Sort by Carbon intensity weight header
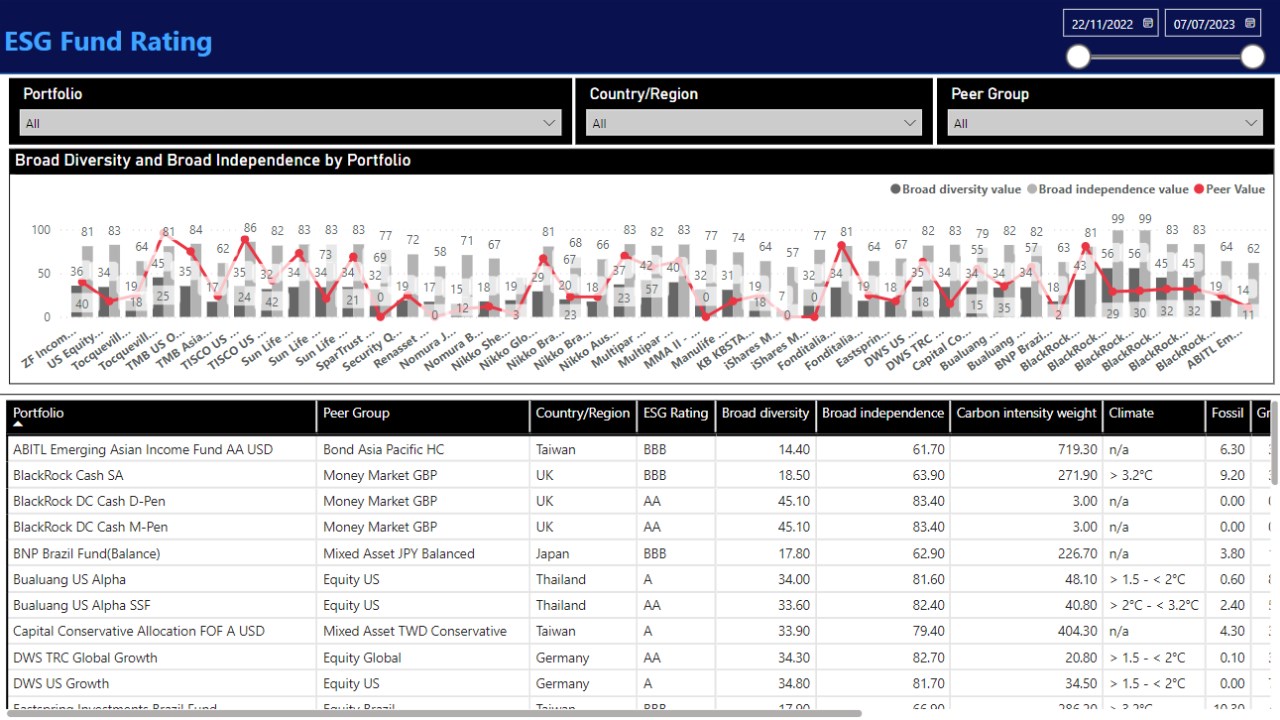1280x720 pixels. pyautogui.click(x=1026, y=416)
